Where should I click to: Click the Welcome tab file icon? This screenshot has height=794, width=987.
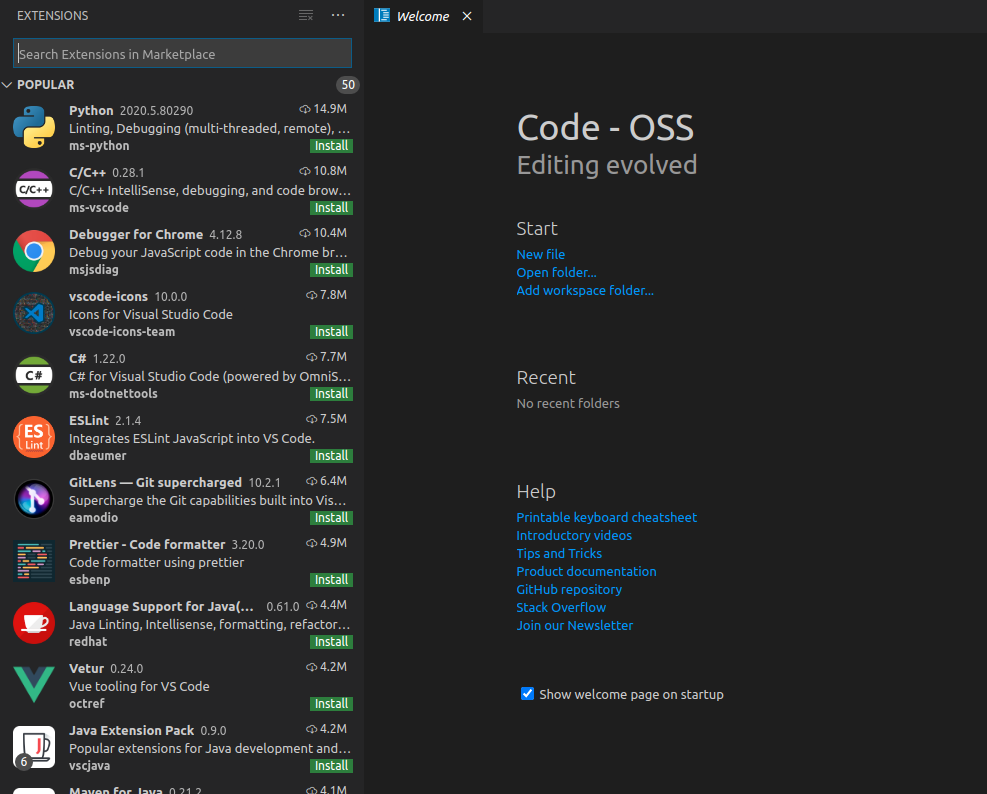pos(381,15)
